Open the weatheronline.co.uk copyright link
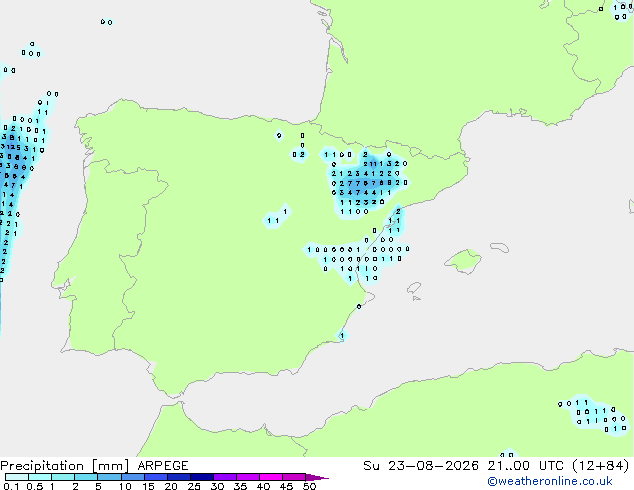The height and width of the screenshot is (490, 634). point(550,481)
